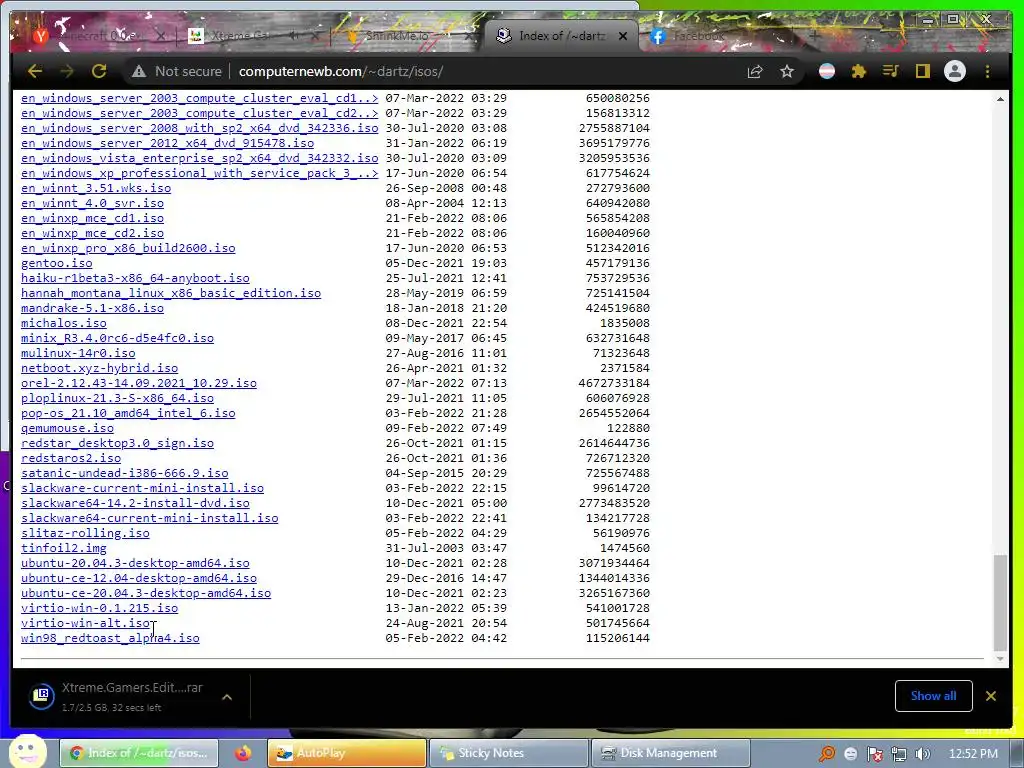The image size is (1024, 768).
Task: Reload the page with the refresh icon
Action: click(x=99, y=71)
